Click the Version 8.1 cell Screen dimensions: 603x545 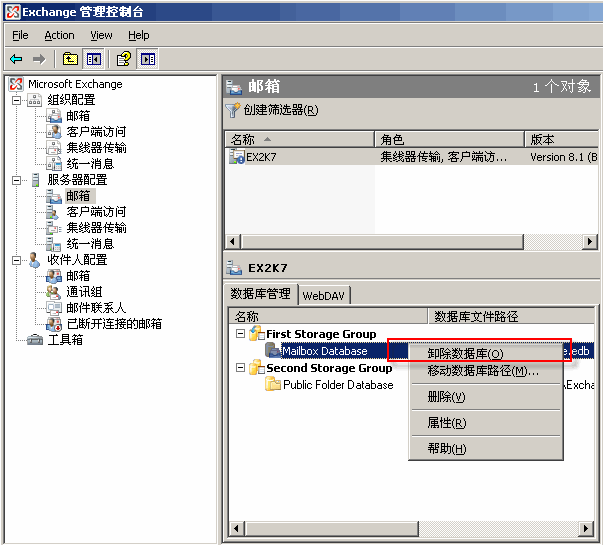[563, 157]
